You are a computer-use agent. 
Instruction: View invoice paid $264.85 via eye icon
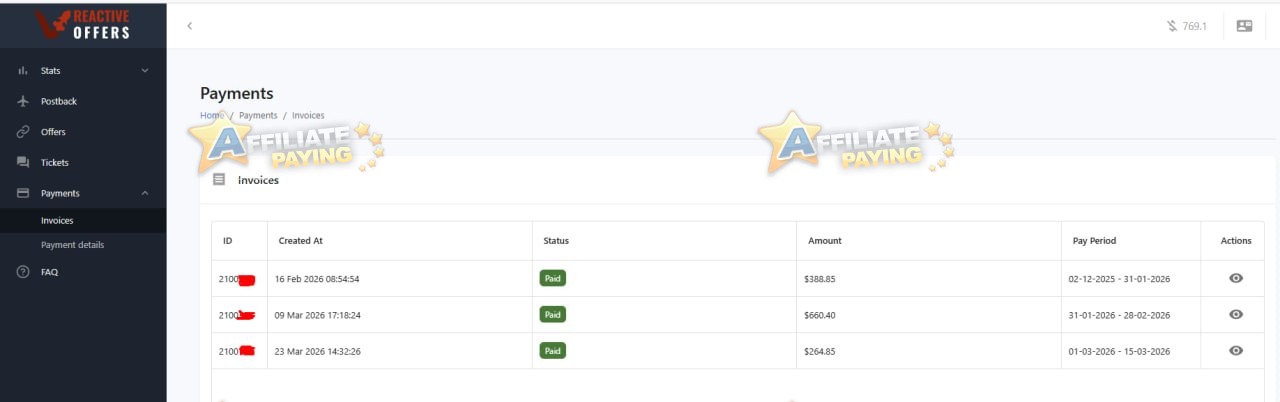click(x=1236, y=351)
